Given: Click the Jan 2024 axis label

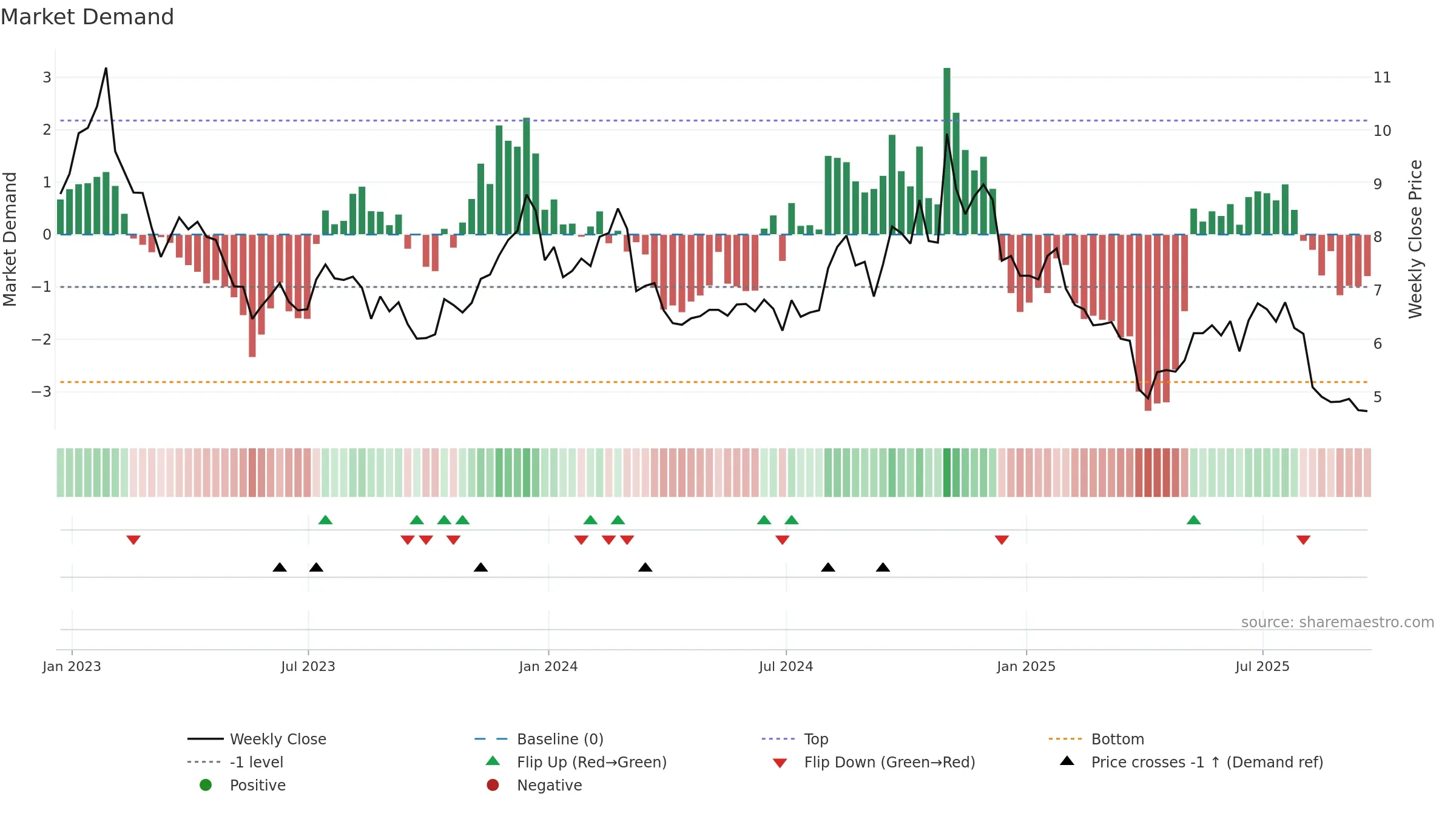Looking at the screenshot, I should (548, 666).
